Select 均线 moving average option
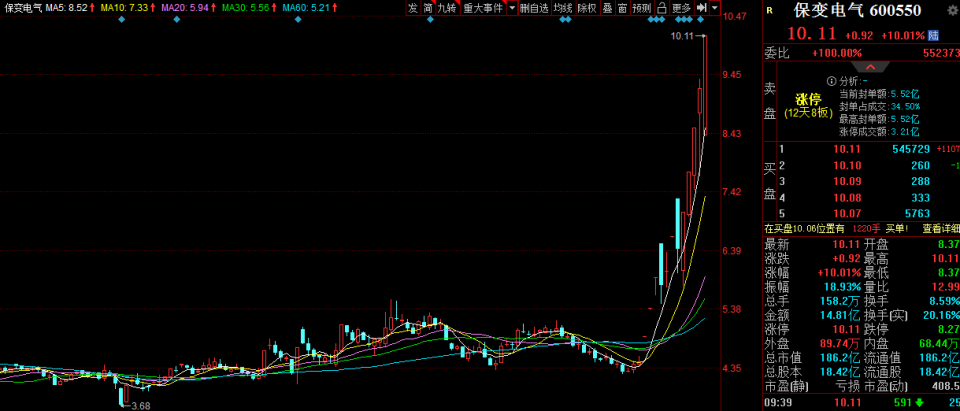The height and width of the screenshot is (411, 960). coord(563,8)
